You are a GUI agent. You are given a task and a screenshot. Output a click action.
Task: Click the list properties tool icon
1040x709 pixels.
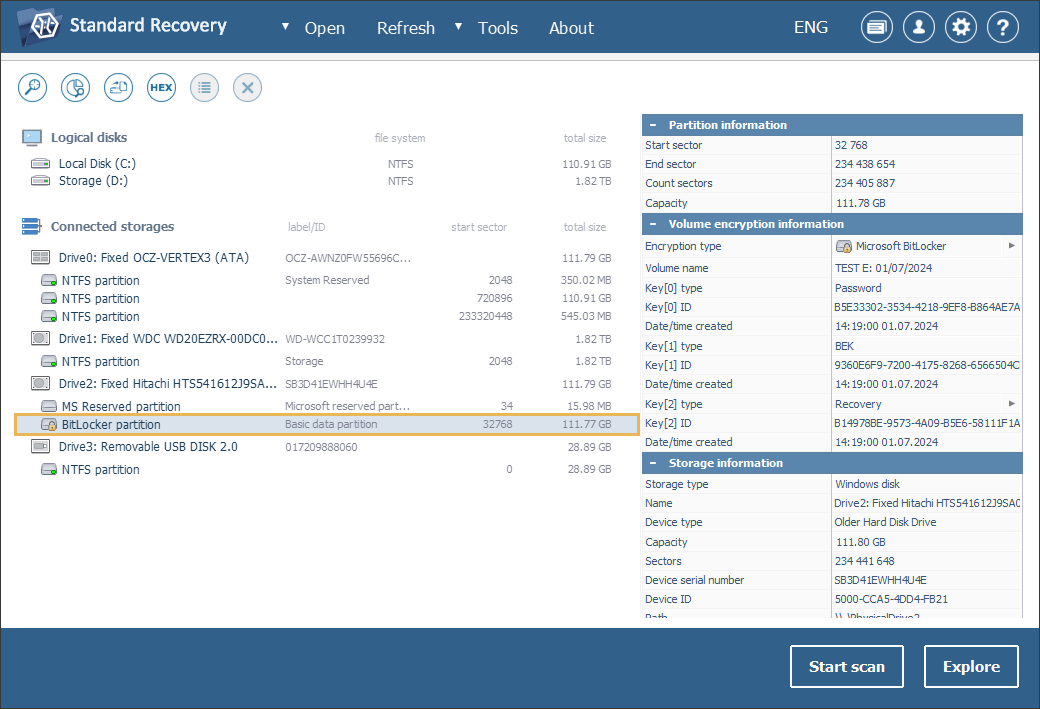204,88
